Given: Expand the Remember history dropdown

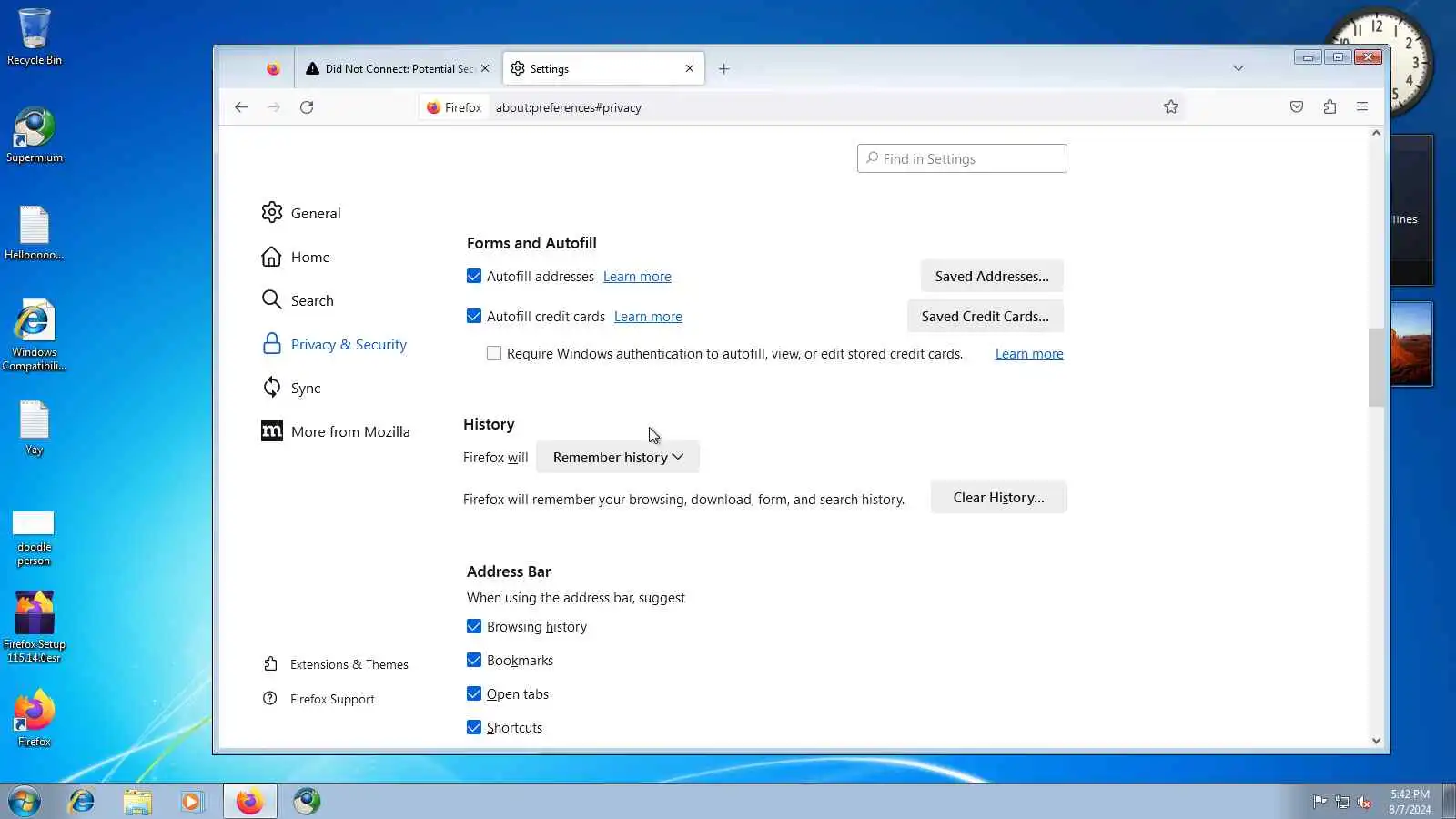Looking at the screenshot, I should coord(618,457).
